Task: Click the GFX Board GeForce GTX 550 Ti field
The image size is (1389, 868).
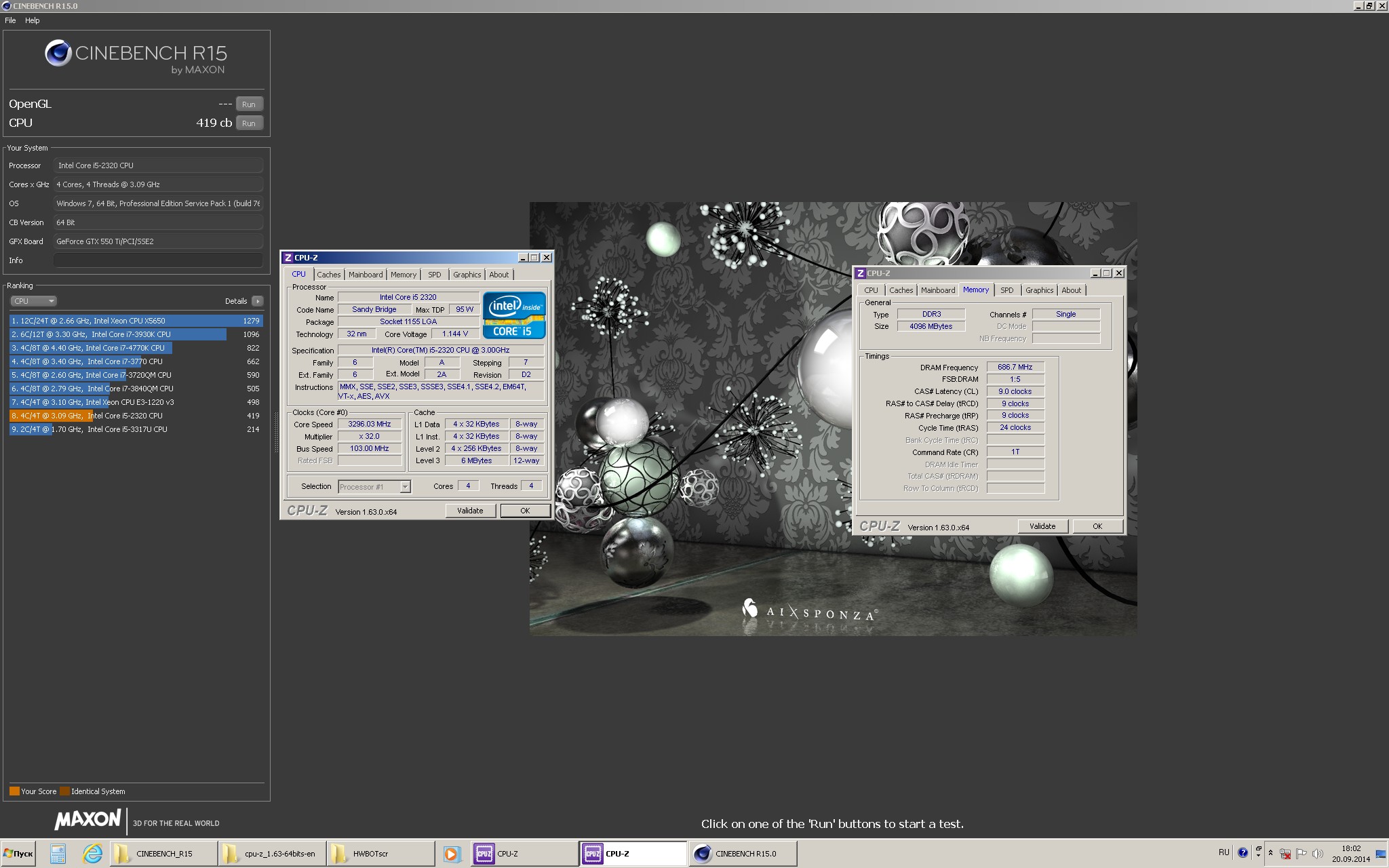Action: (158, 241)
